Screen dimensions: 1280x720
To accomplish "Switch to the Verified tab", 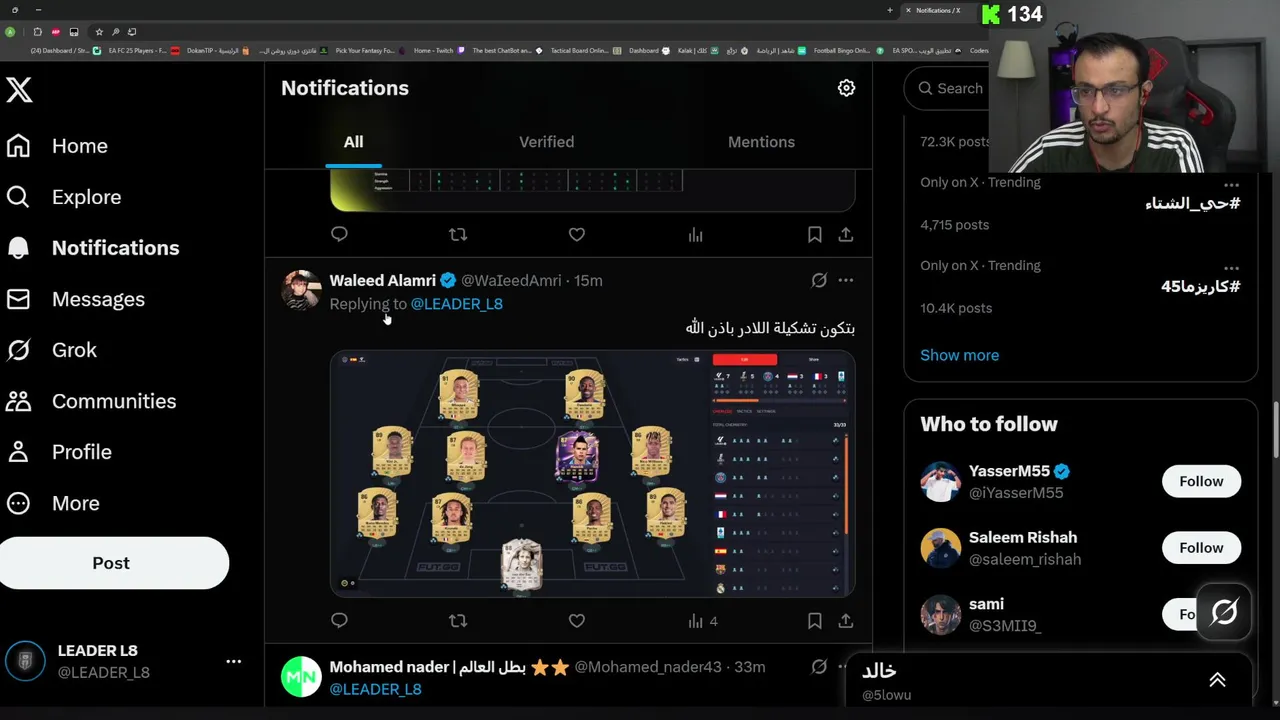I will [x=546, y=142].
